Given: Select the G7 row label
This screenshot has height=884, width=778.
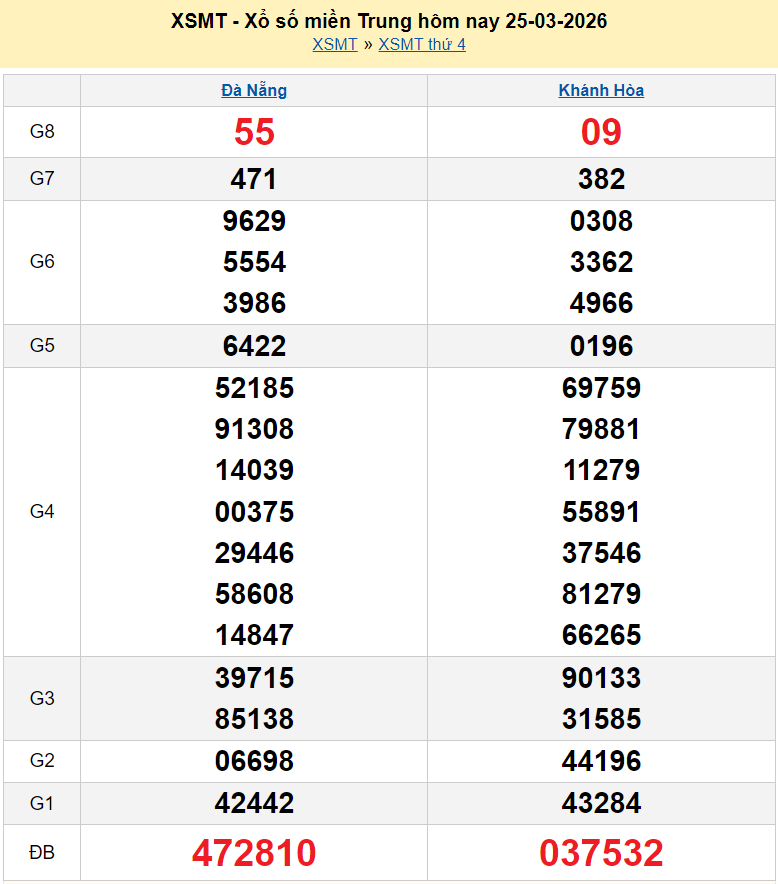Looking at the screenshot, I should pyautogui.click(x=42, y=179).
